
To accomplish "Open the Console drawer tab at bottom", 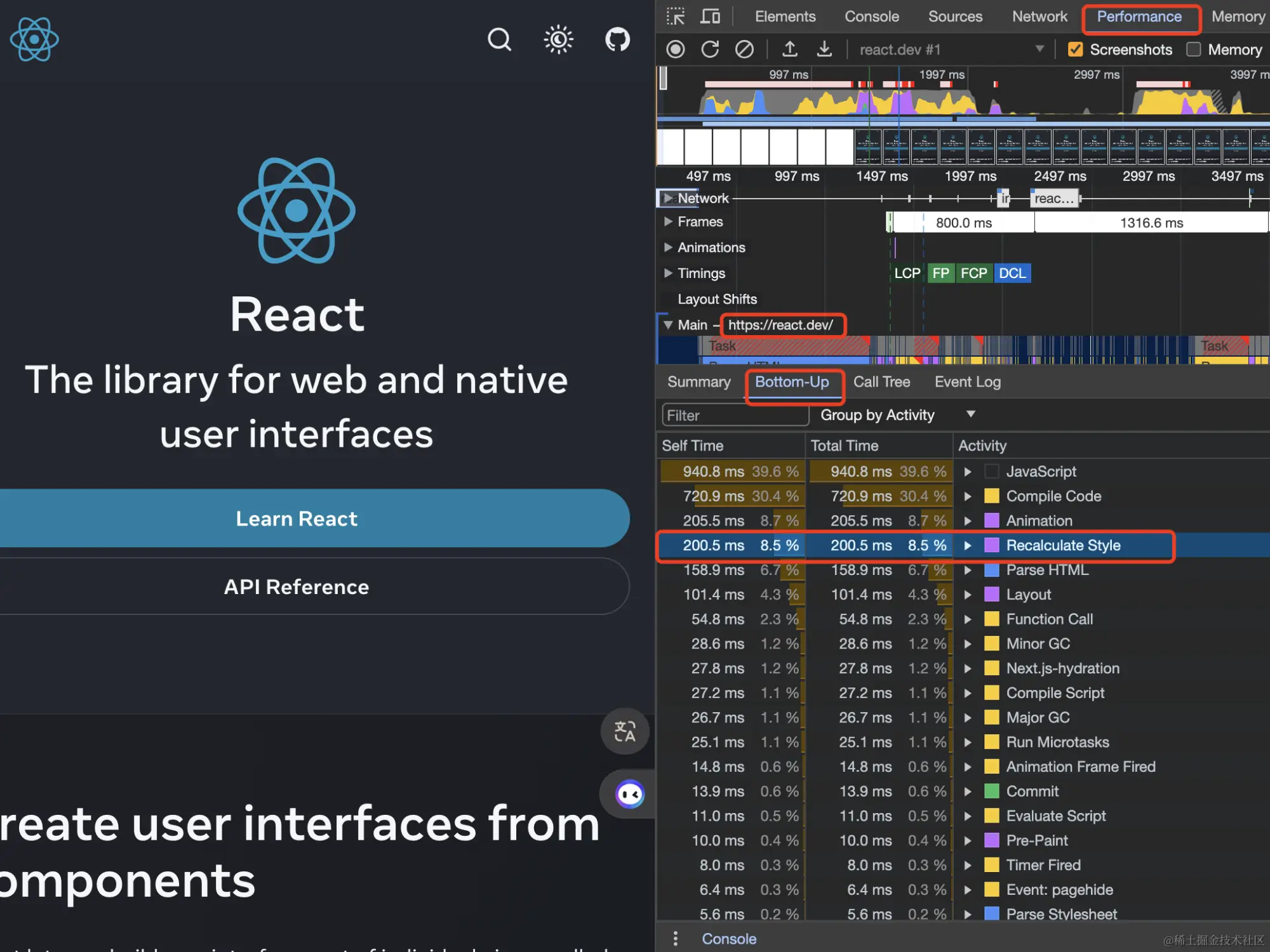I will pyautogui.click(x=729, y=939).
